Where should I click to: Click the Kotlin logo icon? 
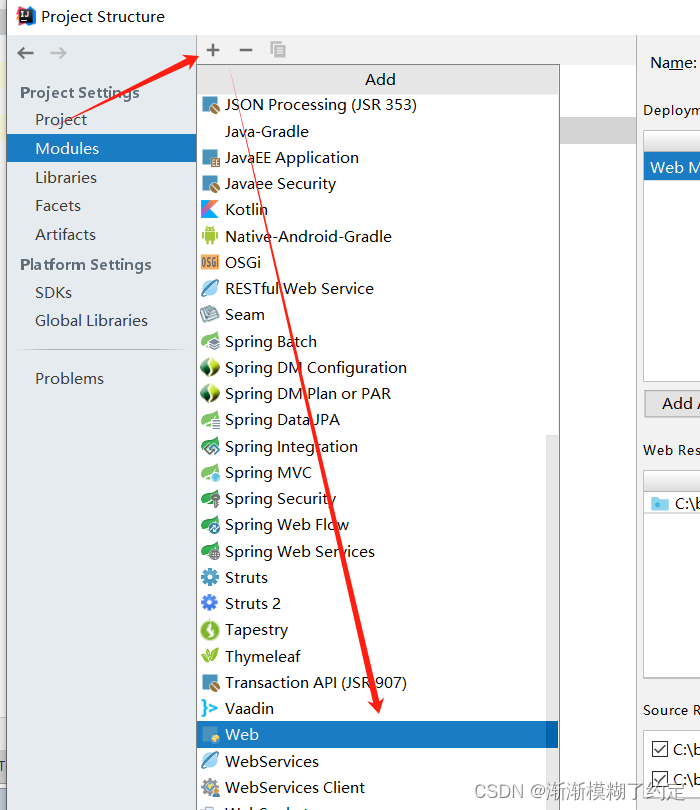coord(210,210)
